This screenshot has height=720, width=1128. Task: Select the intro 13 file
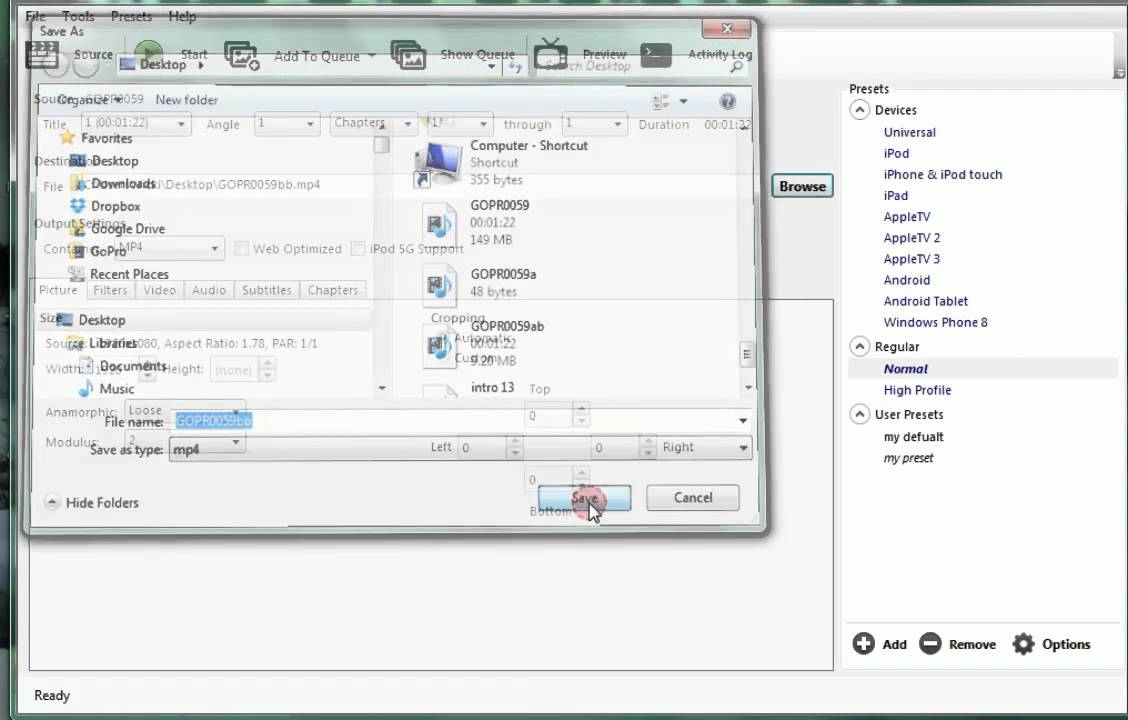point(492,388)
